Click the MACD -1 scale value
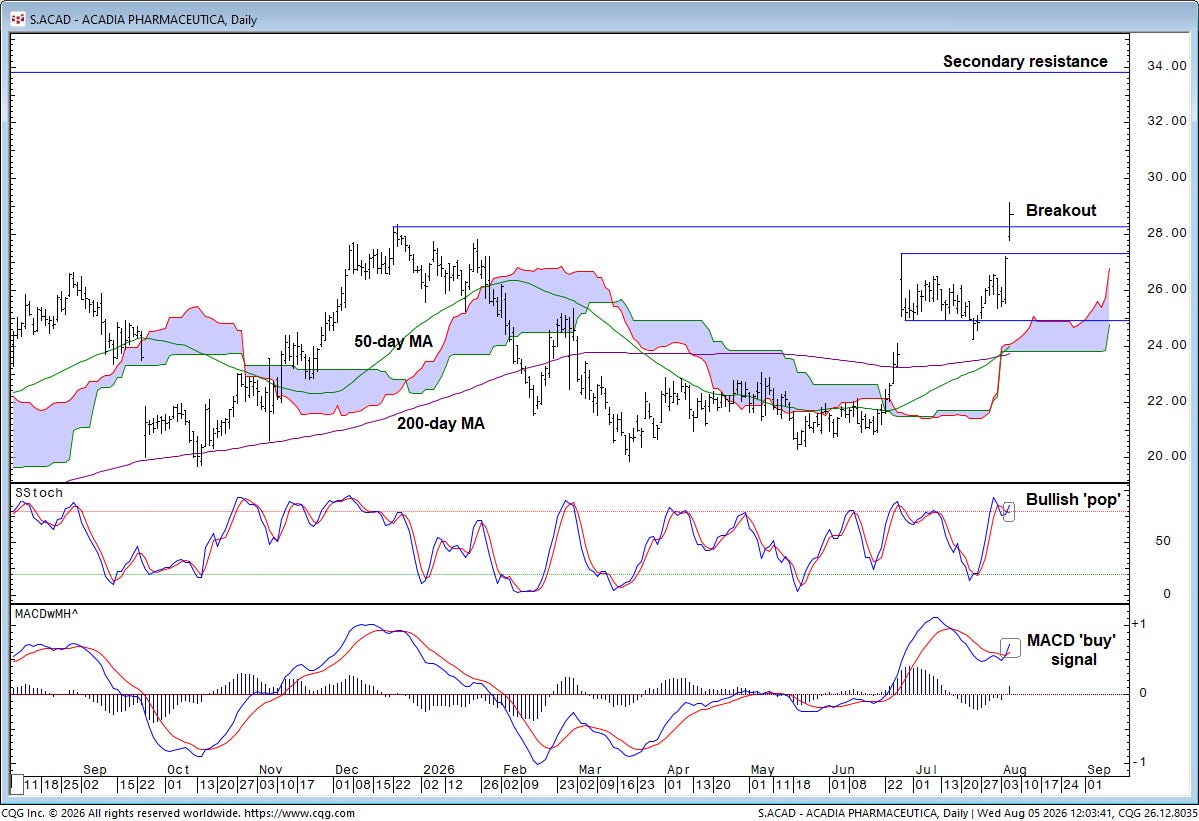This screenshot has height=821, width=1199. (x=1139, y=761)
